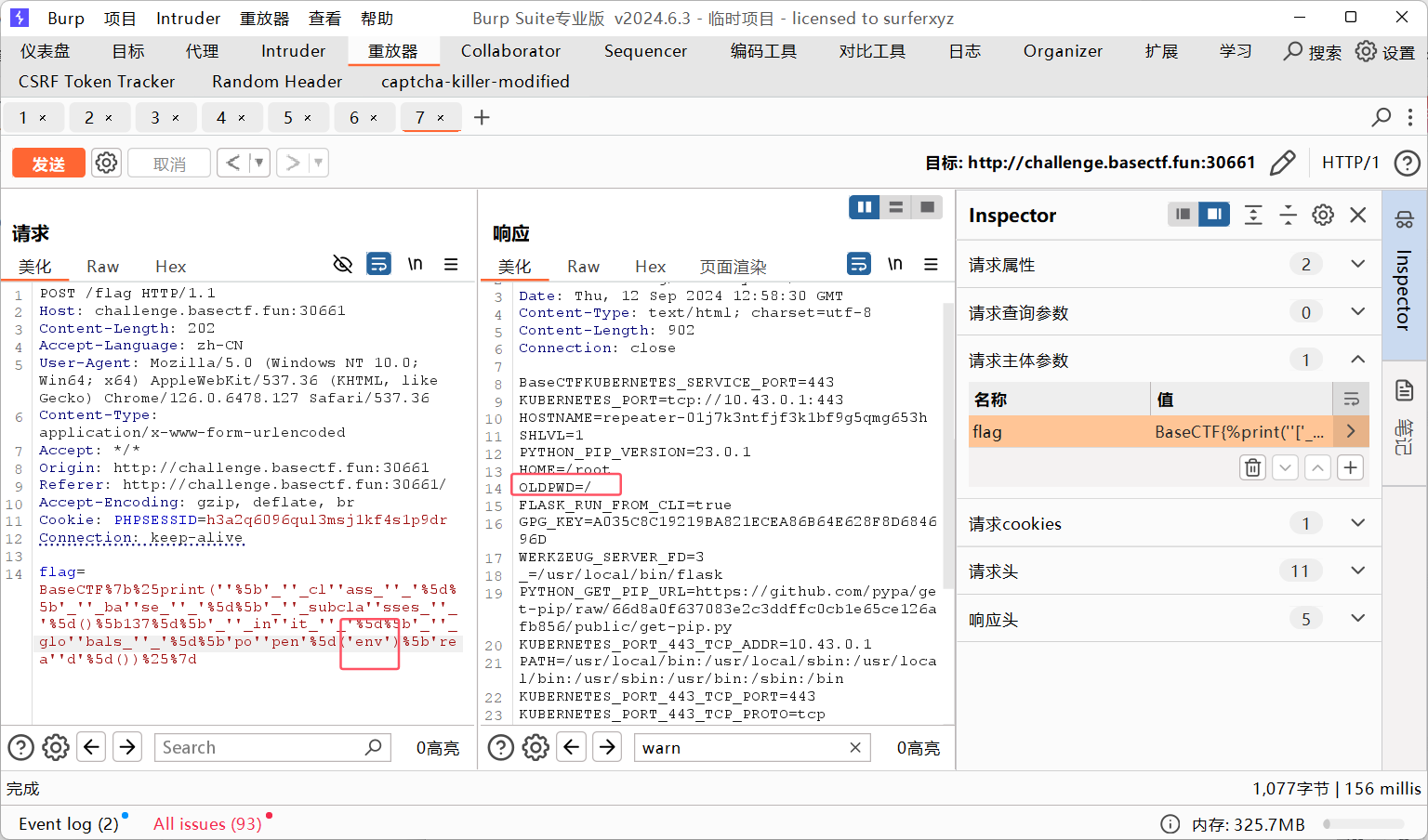Screen dimensions: 1428x840
Task: Expand 请求属性 section chevron
Action: point(1357,264)
